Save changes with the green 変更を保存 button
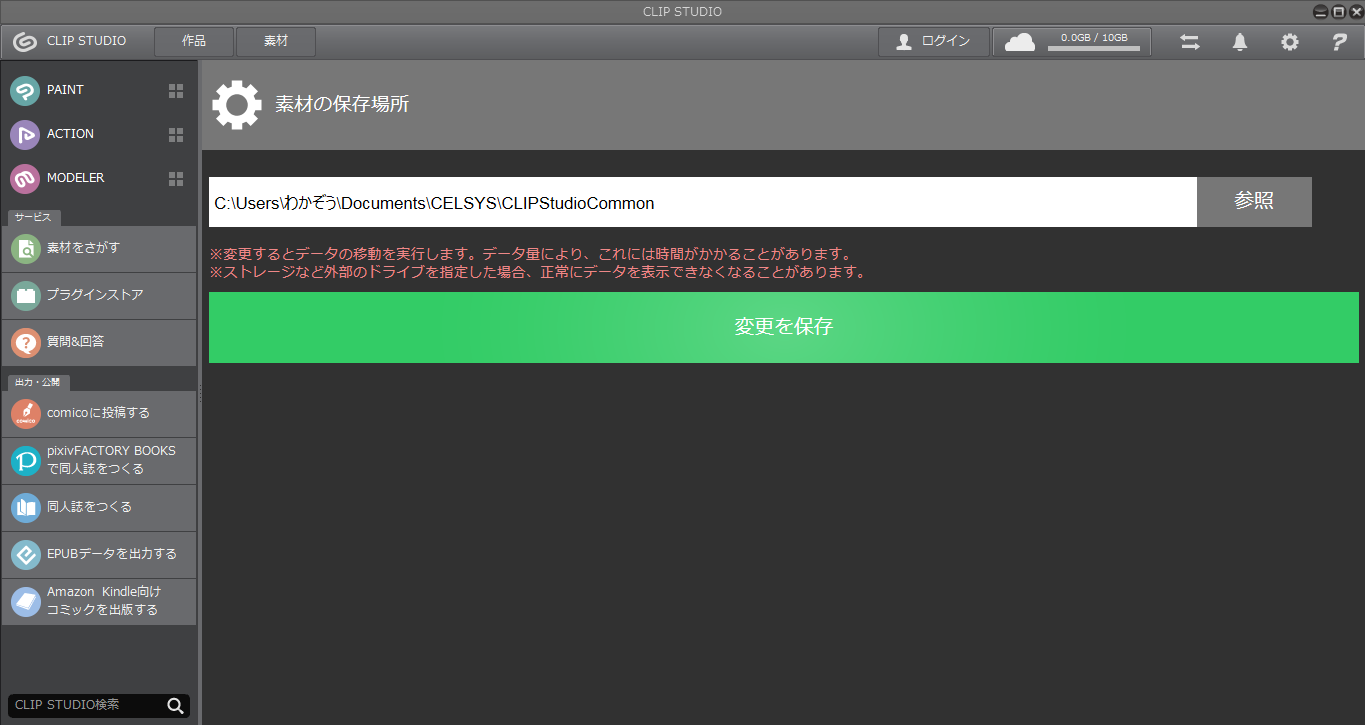This screenshot has width=1365, height=725. pos(784,327)
